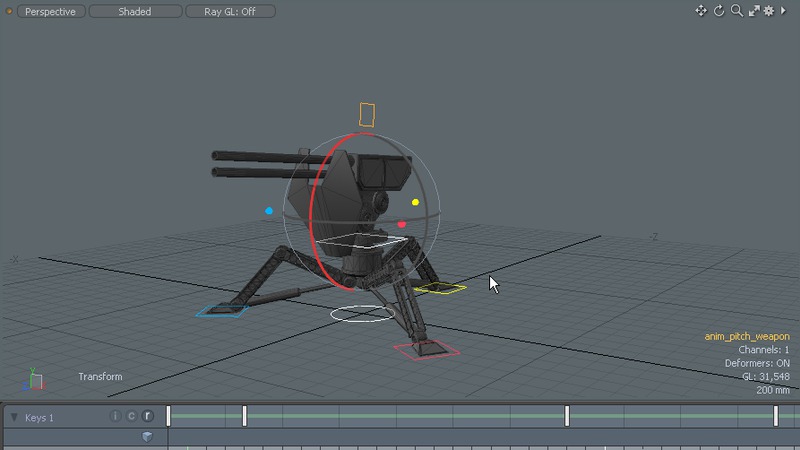Expand the viewport controls arrow at top right
Viewport: 800px width, 450px height.
pyautogui.click(x=785, y=11)
